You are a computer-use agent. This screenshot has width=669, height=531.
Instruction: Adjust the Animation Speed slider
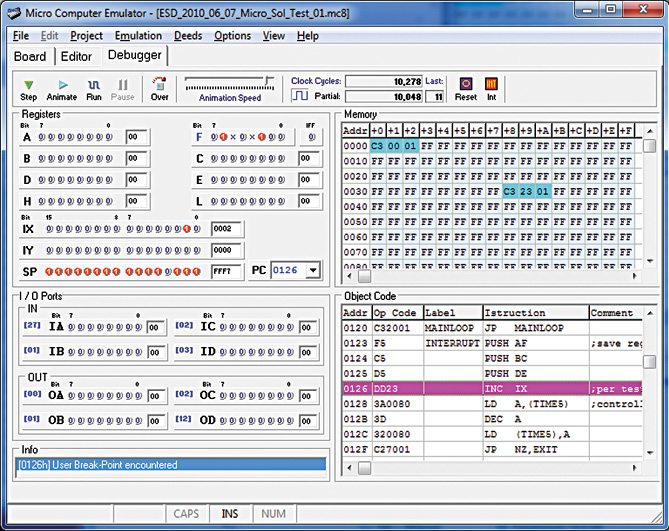[x=267, y=80]
